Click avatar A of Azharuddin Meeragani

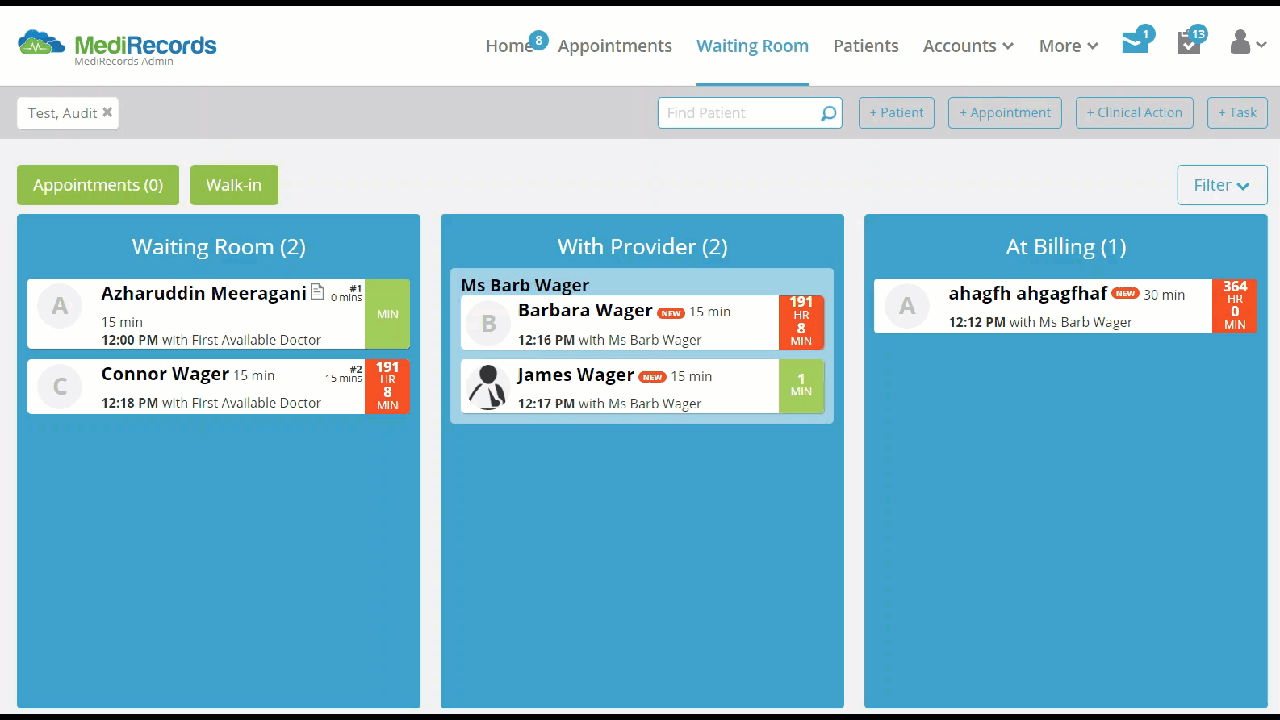pyautogui.click(x=60, y=306)
